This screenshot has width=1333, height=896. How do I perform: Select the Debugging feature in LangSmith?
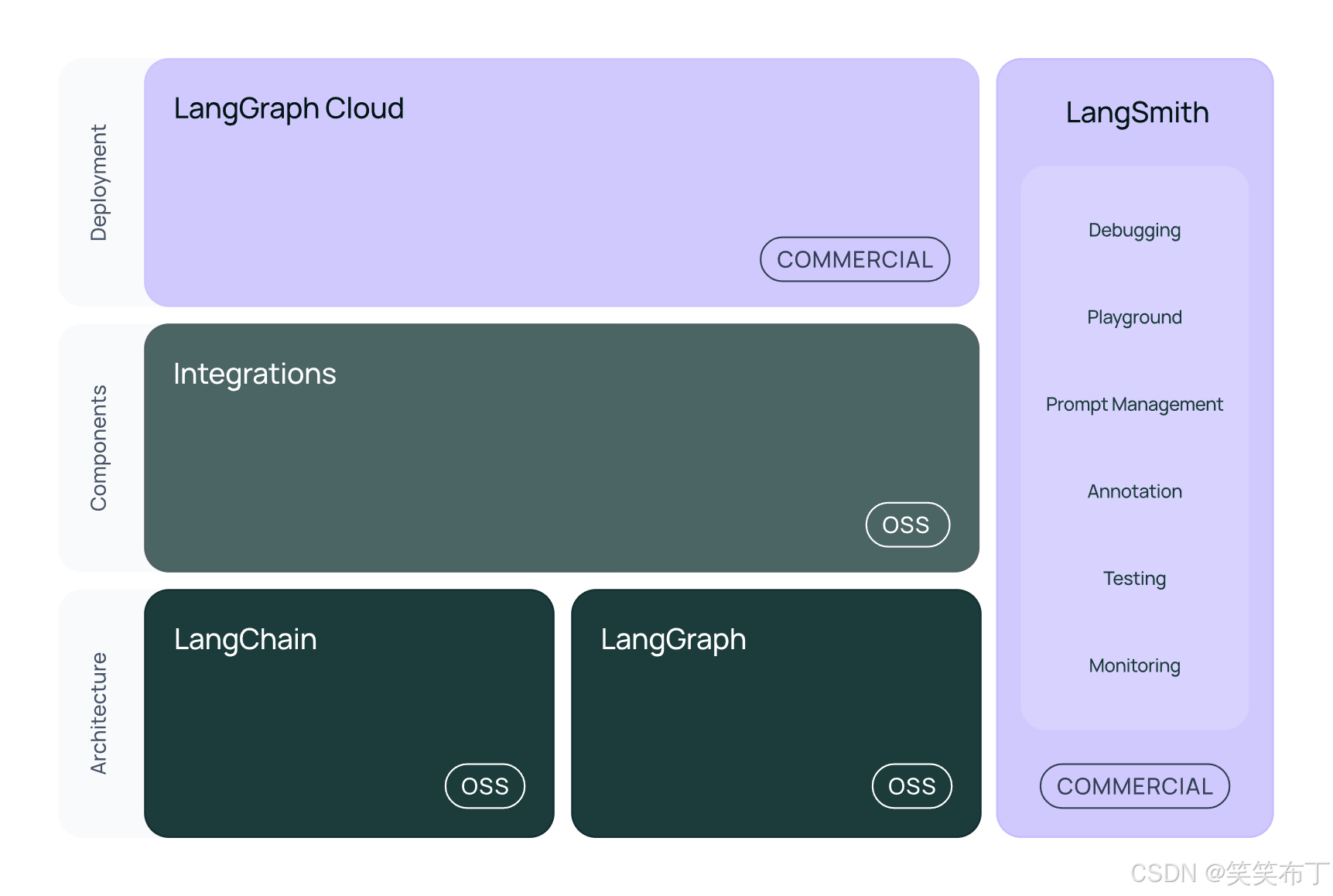1133,230
